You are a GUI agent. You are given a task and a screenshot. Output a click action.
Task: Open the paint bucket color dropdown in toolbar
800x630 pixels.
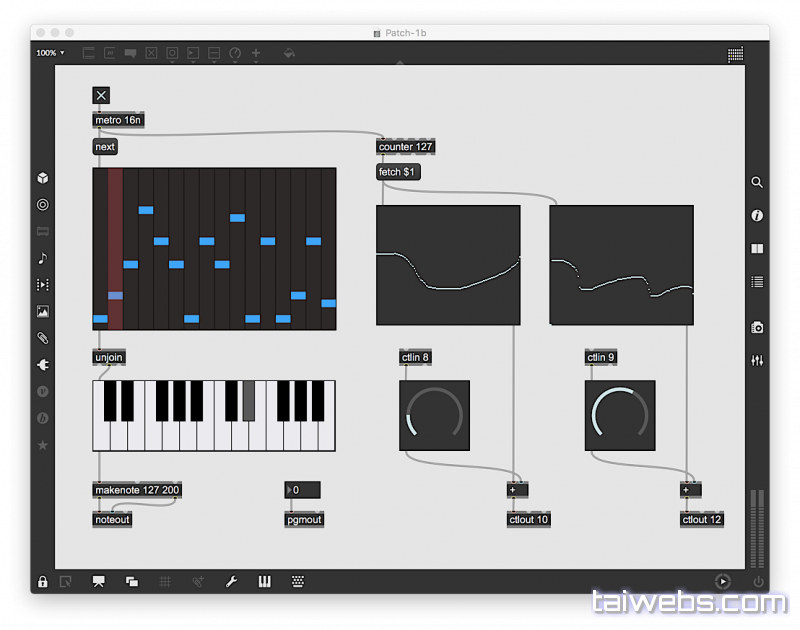[289, 54]
